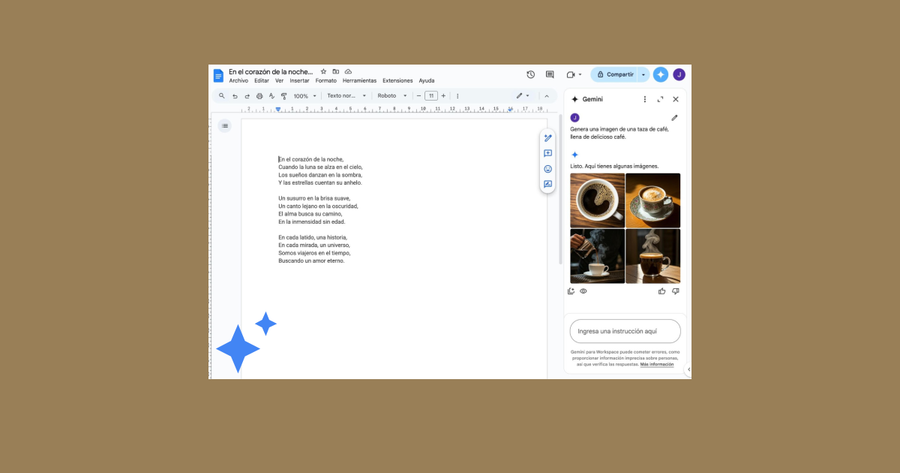Run the spell check tool
This screenshot has width=900, height=473.
[271, 96]
